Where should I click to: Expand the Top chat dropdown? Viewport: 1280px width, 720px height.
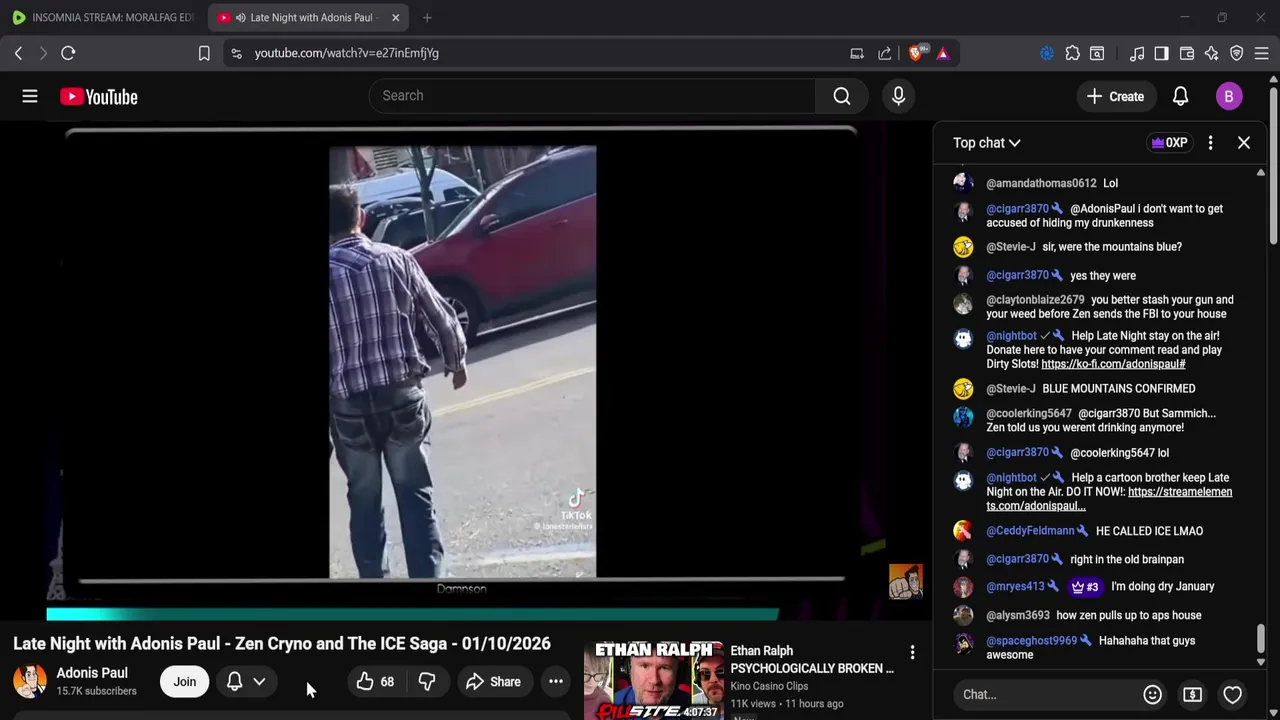987,143
